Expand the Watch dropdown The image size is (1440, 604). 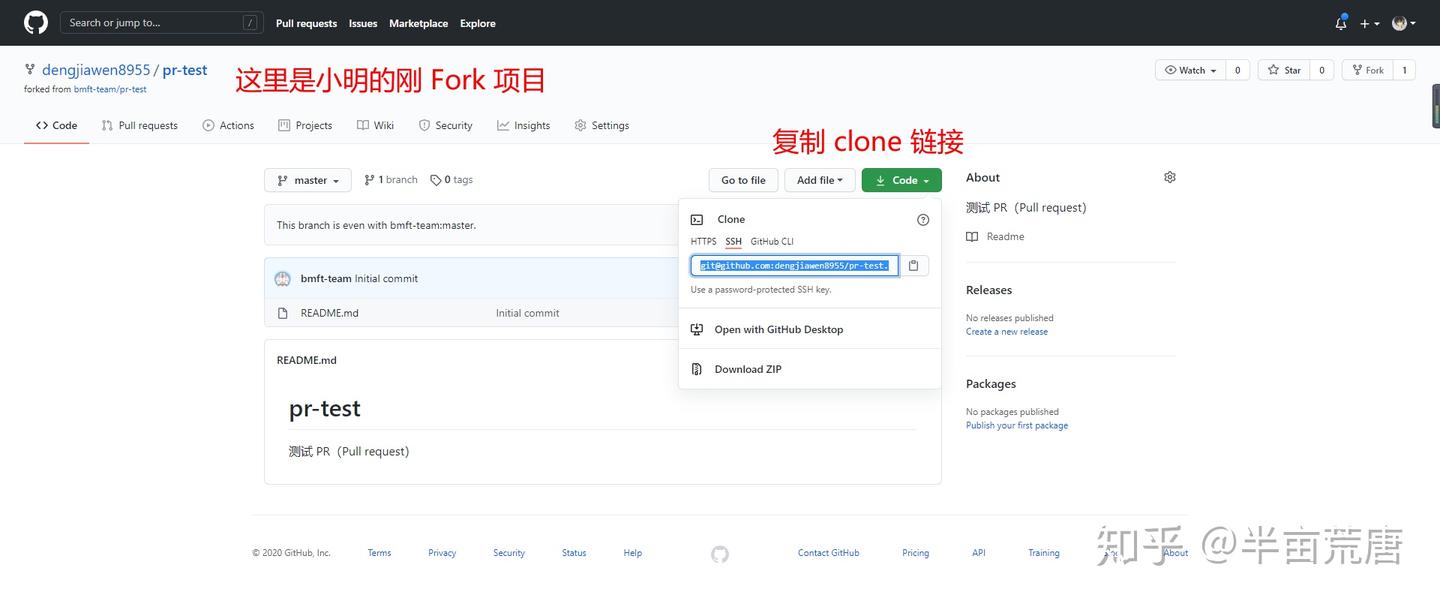[1190, 70]
